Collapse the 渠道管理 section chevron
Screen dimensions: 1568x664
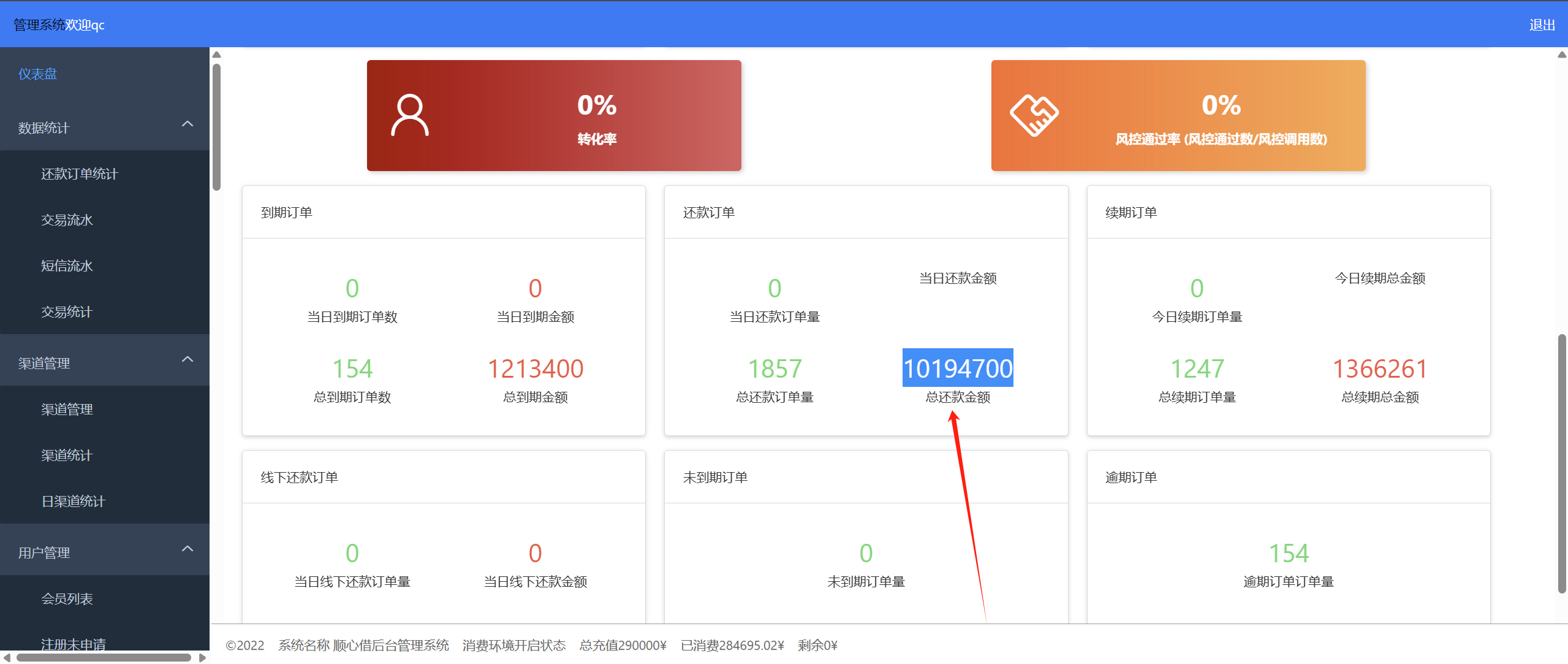[x=187, y=359]
